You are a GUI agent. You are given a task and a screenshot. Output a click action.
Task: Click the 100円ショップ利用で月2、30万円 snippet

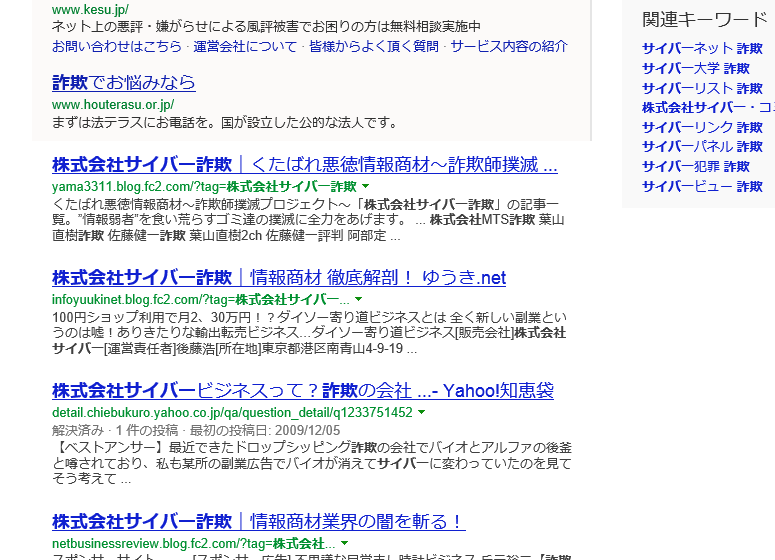click(309, 333)
